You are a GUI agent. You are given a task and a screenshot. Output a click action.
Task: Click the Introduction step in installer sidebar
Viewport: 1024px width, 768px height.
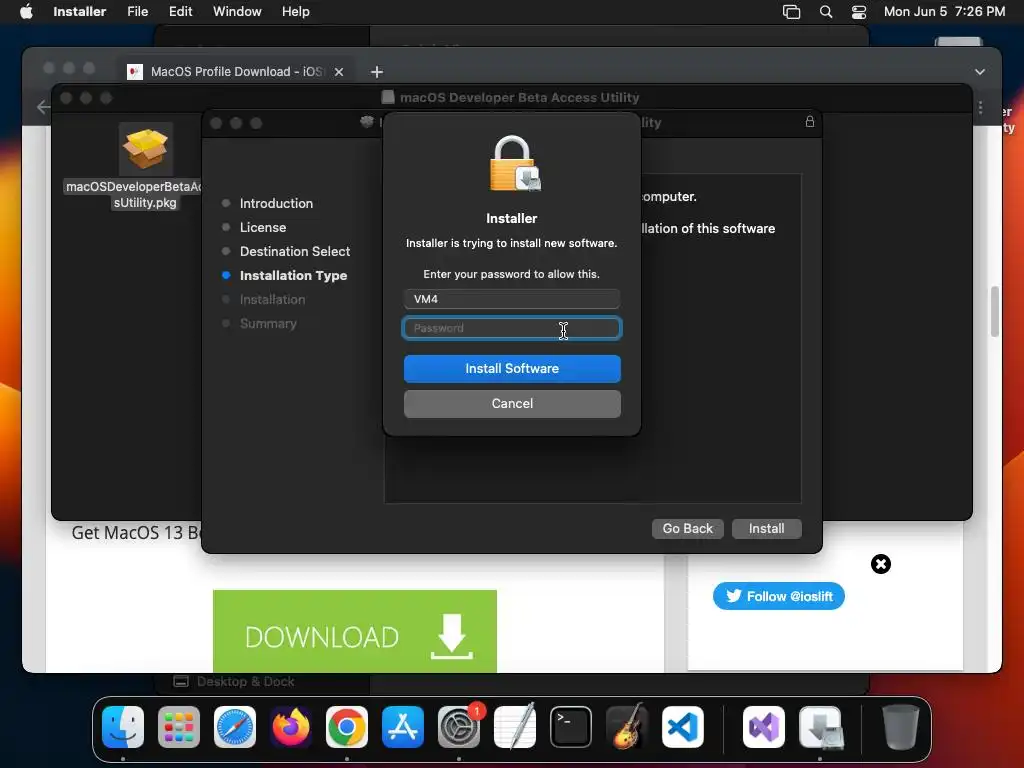(276, 203)
